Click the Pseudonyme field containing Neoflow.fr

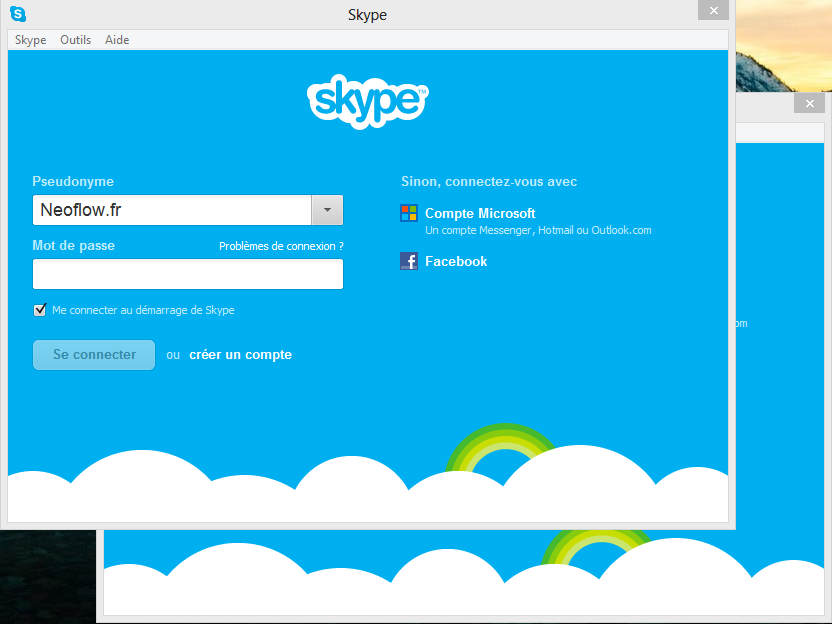point(172,210)
